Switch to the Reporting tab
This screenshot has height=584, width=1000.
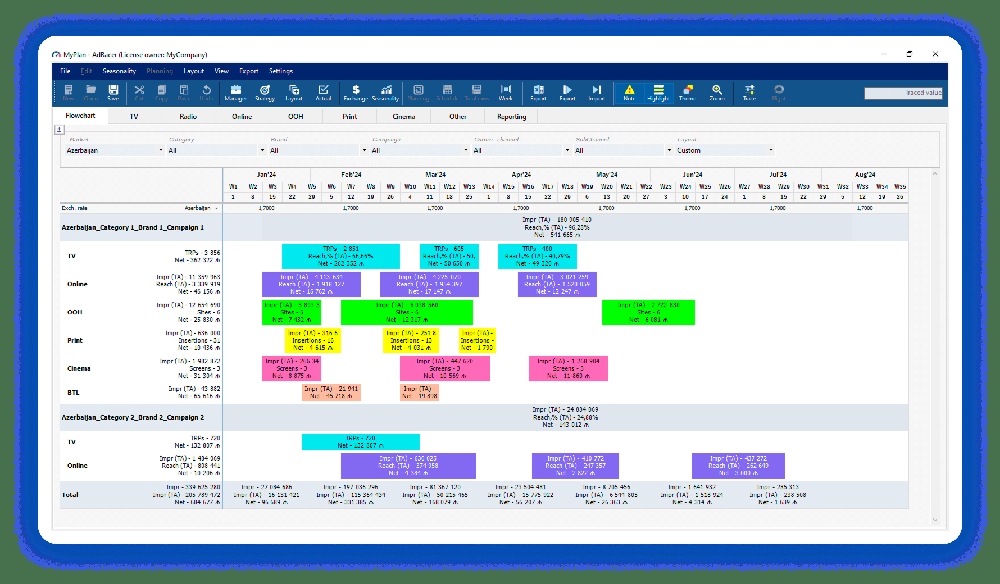[x=511, y=116]
